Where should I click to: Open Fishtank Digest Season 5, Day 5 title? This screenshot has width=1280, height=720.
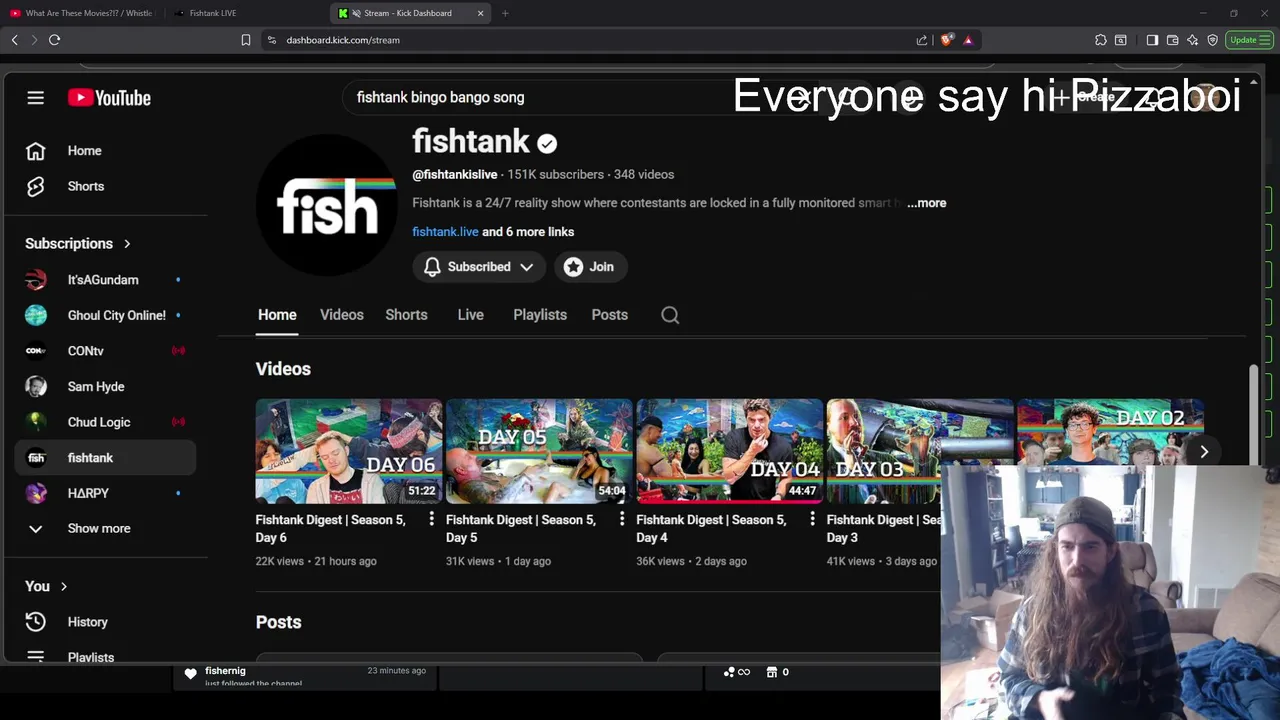[x=521, y=529]
